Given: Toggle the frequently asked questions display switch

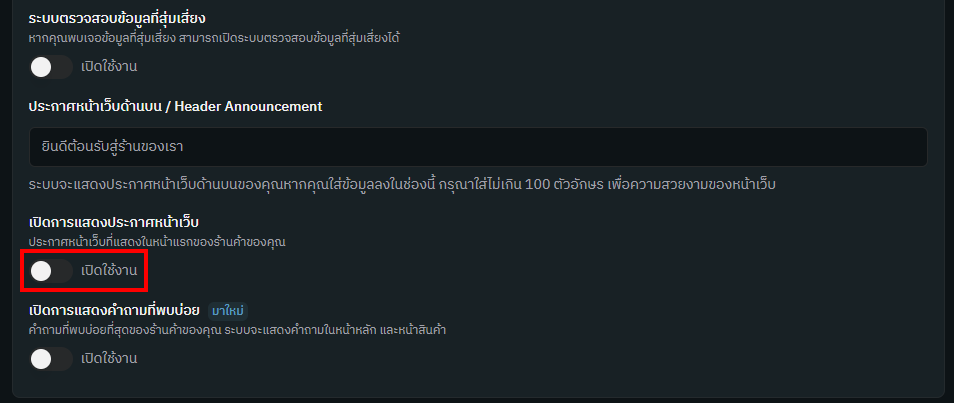Looking at the screenshot, I should pos(50,358).
